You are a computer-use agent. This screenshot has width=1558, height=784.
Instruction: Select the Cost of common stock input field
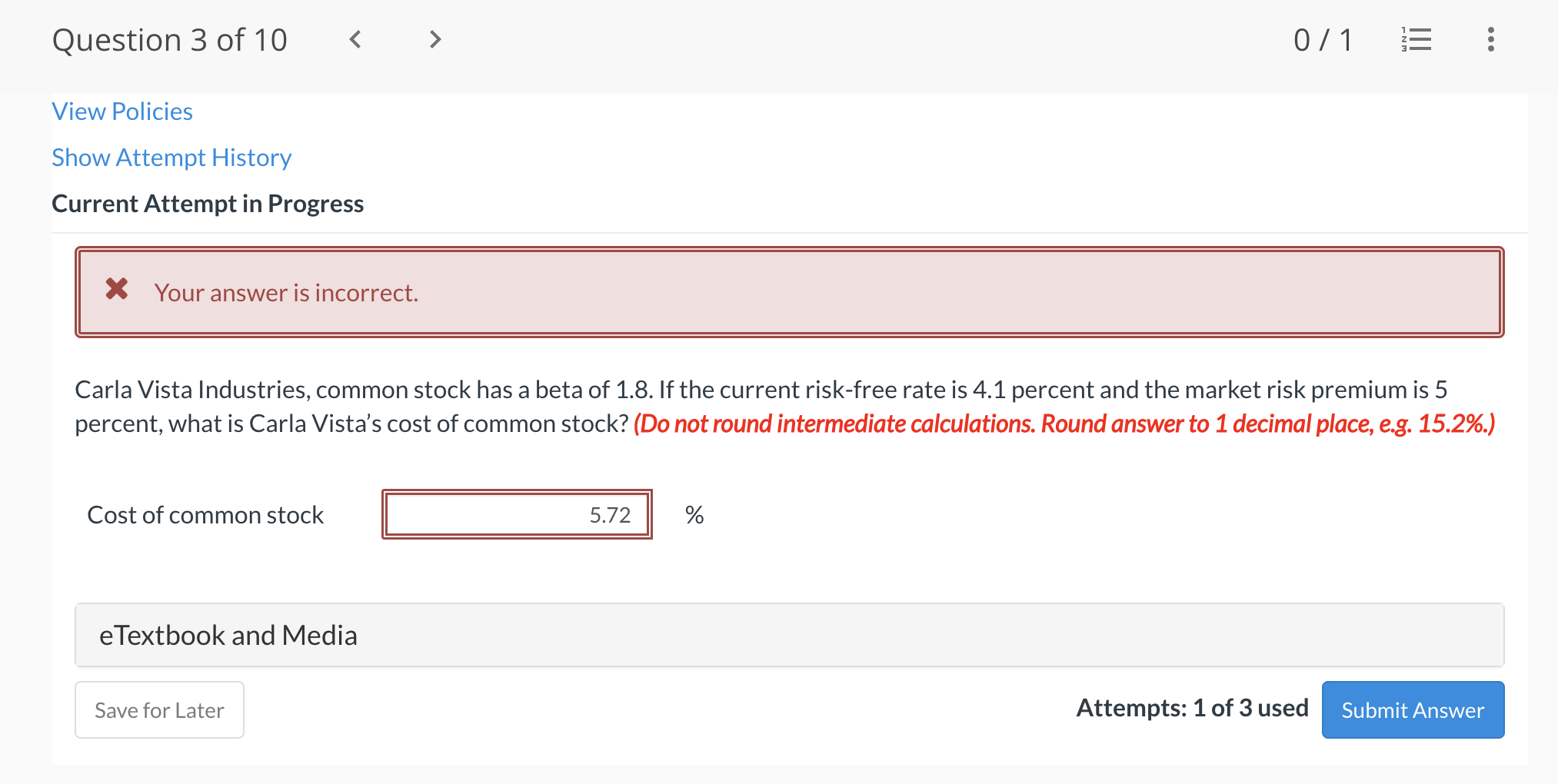pos(517,514)
